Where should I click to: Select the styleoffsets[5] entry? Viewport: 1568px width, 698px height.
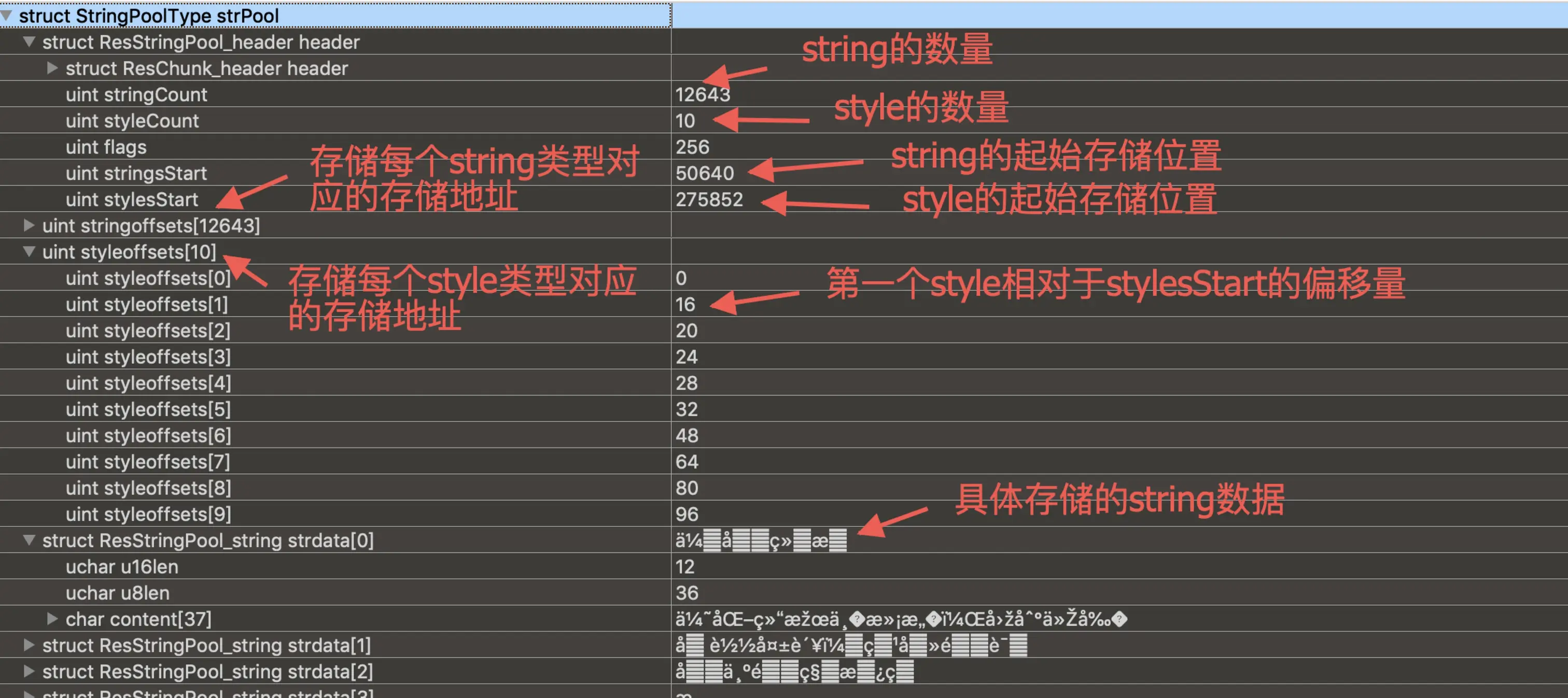(x=148, y=409)
